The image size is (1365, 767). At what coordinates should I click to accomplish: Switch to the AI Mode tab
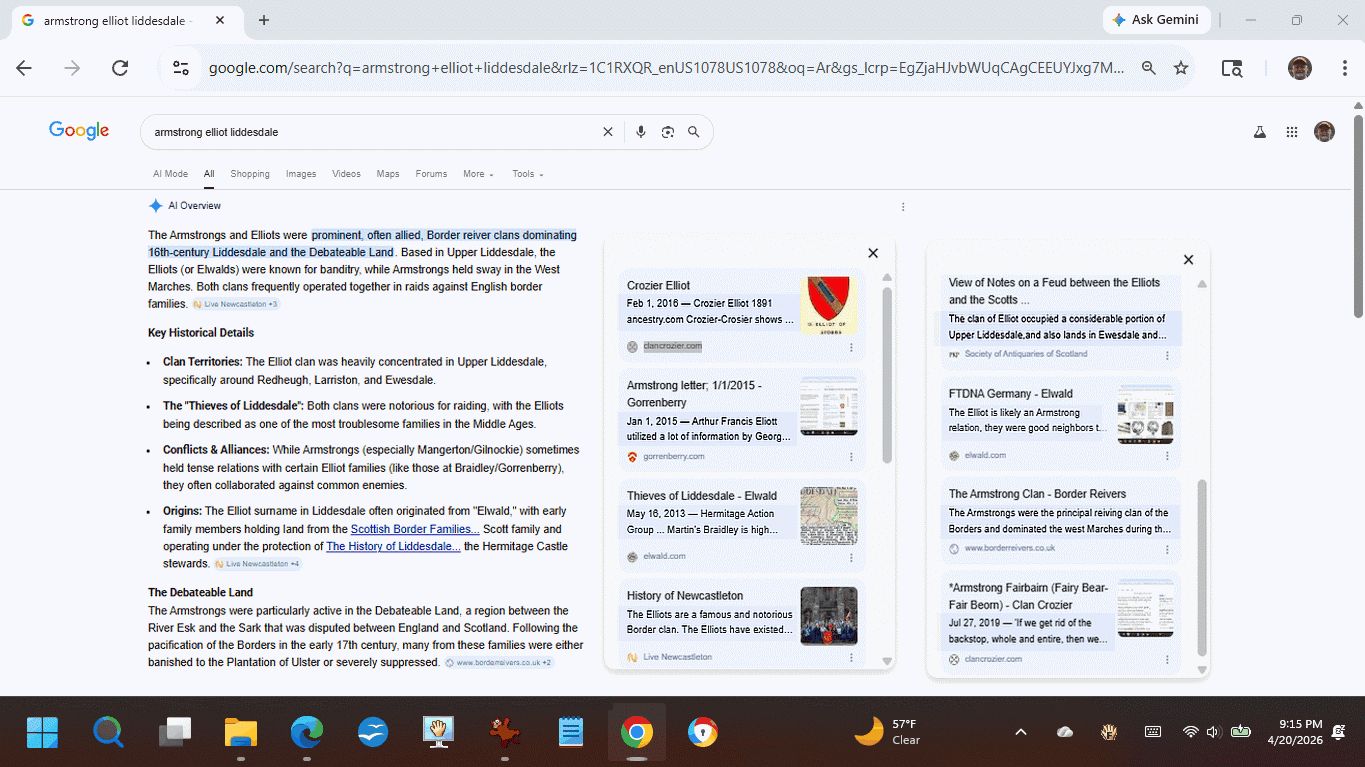170,174
